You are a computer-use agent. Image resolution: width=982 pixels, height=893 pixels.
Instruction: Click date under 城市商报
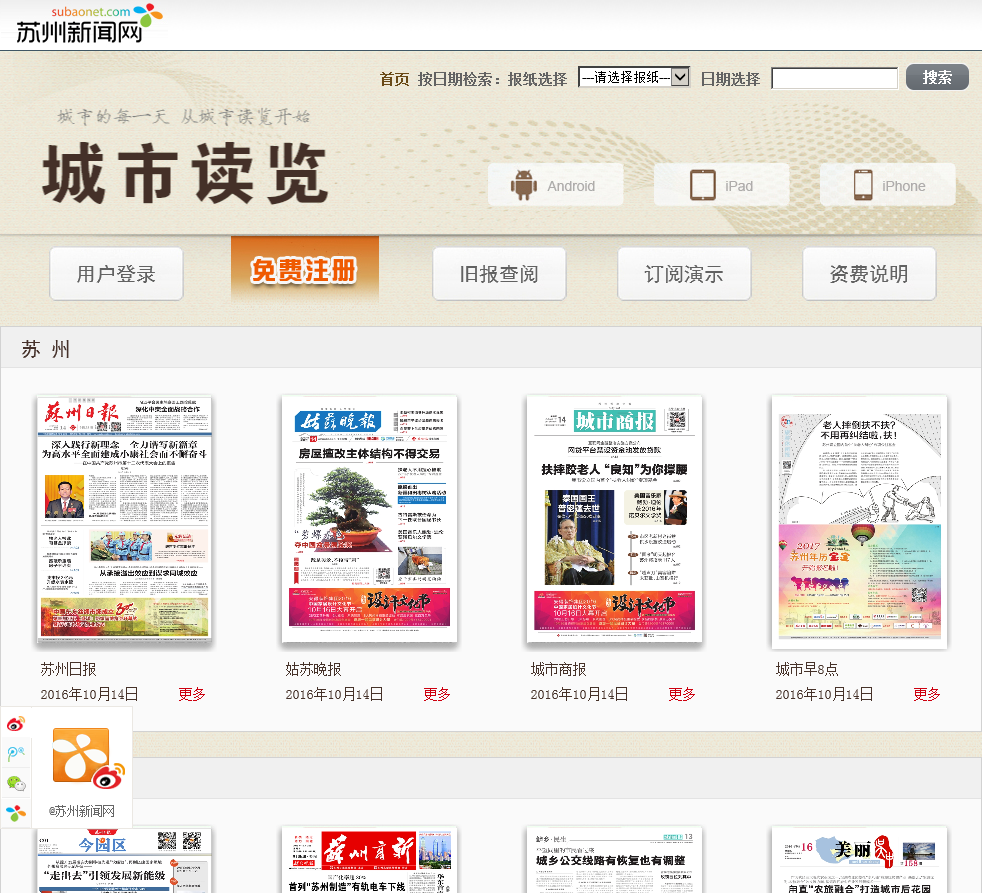[579, 694]
